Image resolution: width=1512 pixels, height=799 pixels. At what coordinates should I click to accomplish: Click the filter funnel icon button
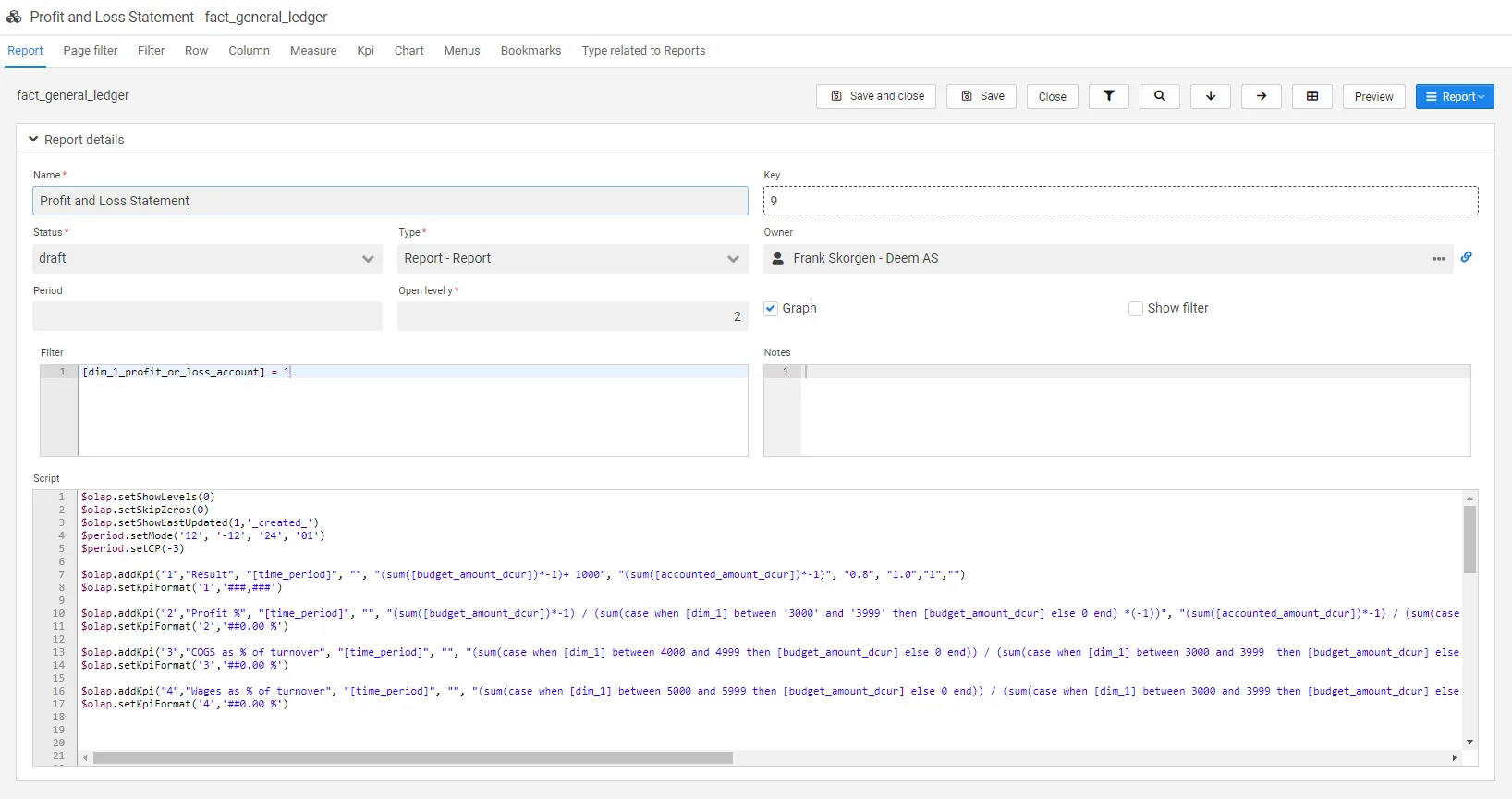[1108, 96]
